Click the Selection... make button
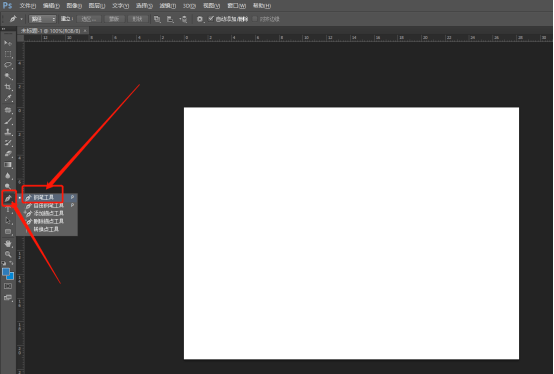Screen dimensions: 554x374 point(89,19)
